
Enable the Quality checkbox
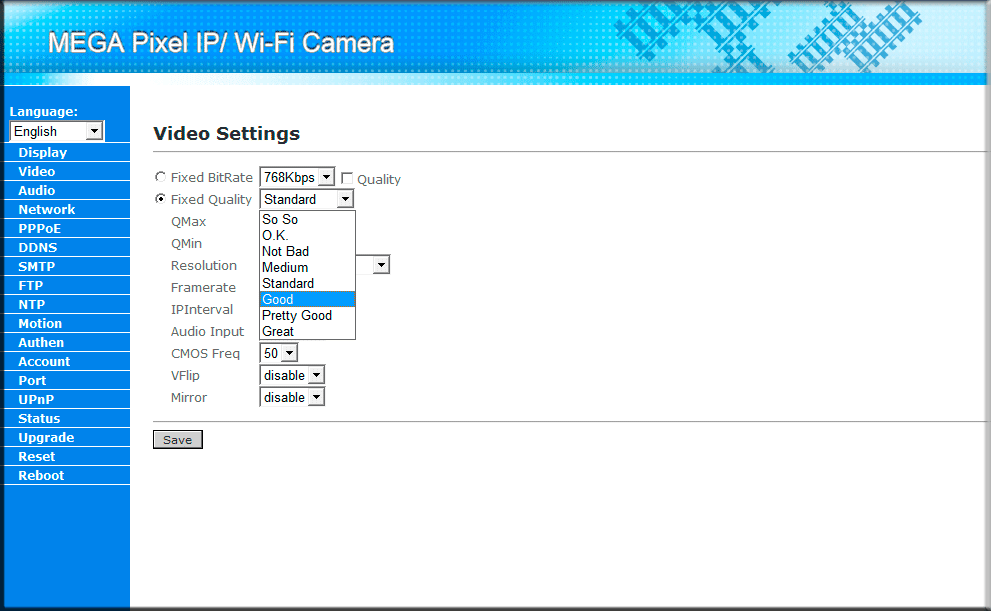click(347, 178)
